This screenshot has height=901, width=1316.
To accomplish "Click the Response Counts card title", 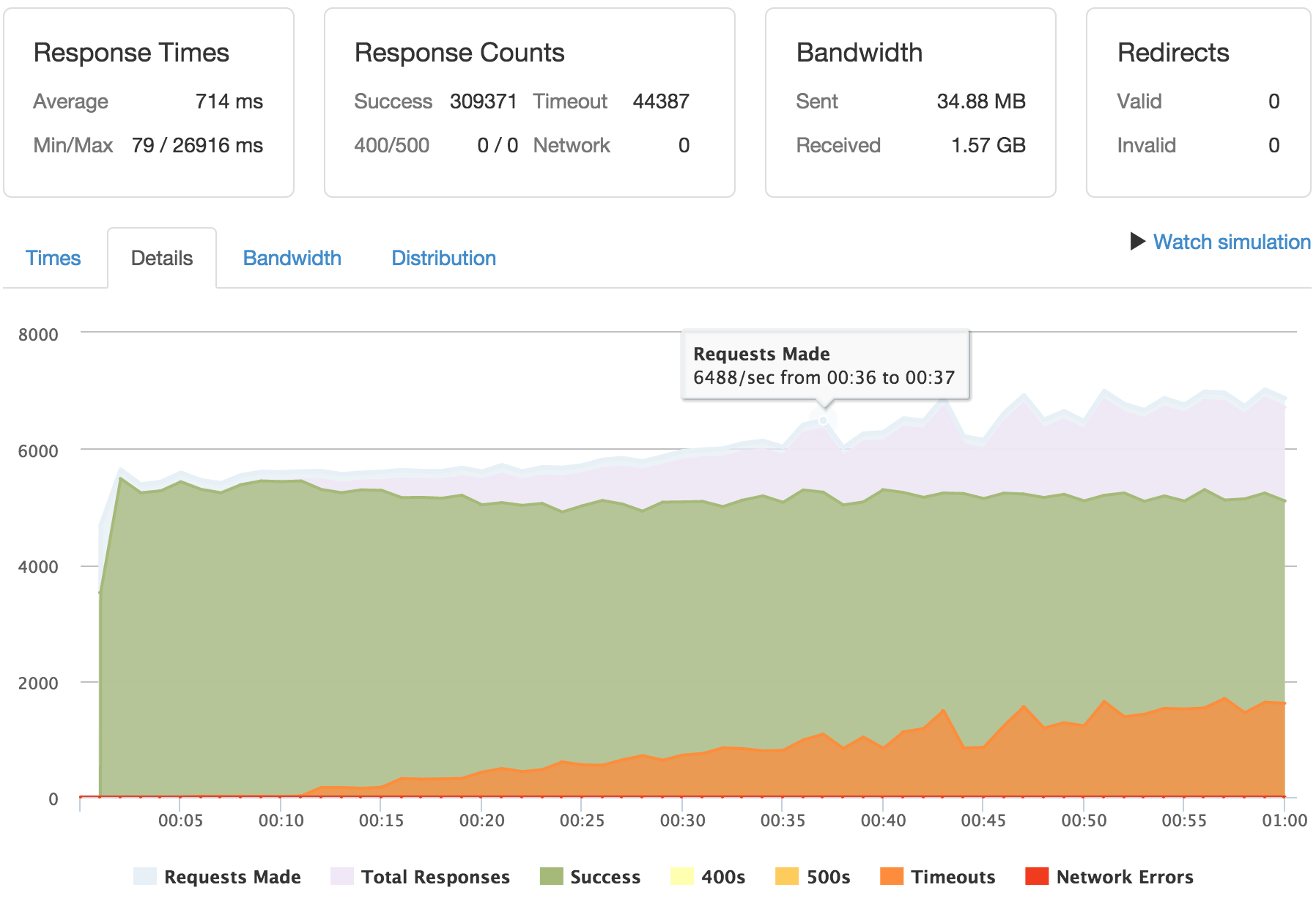I will (x=459, y=52).
